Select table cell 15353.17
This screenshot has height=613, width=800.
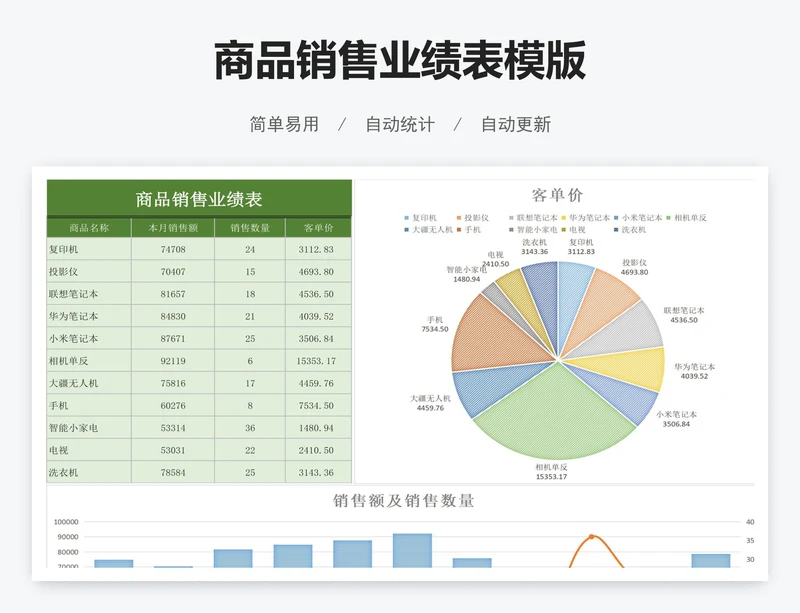(318, 361)
